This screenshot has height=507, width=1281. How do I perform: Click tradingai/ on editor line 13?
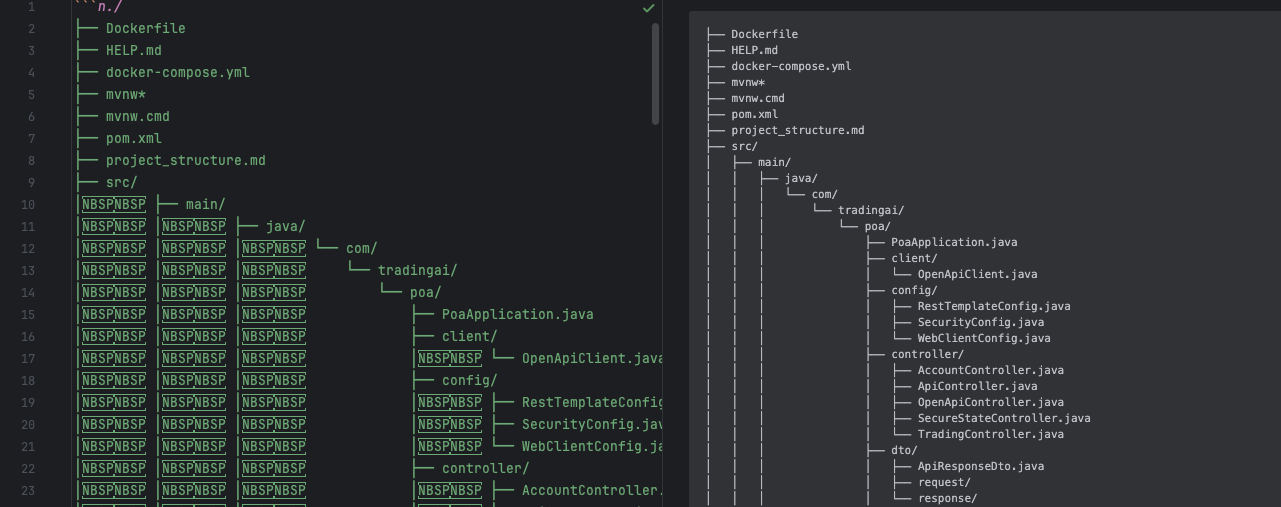[x=418, y=270]
